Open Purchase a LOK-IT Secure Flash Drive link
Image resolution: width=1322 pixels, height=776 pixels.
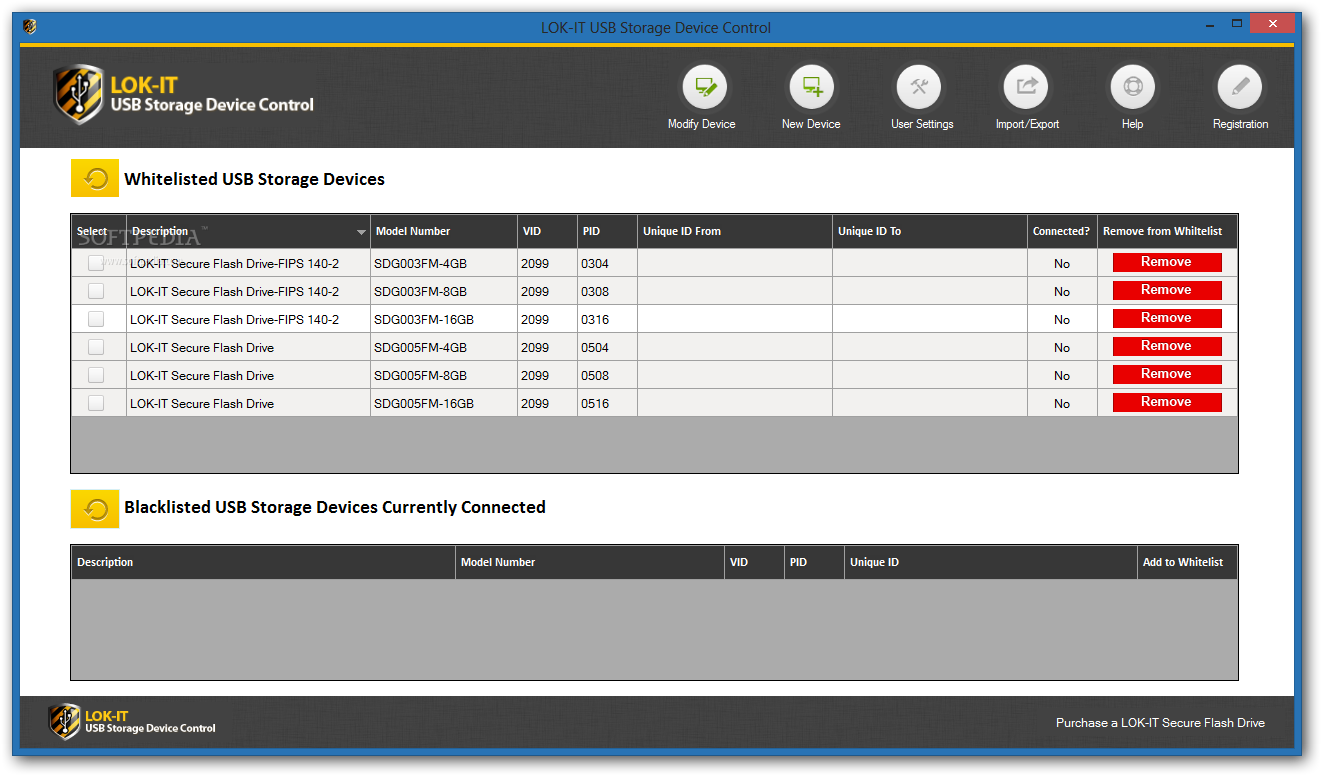(1160, 723)
